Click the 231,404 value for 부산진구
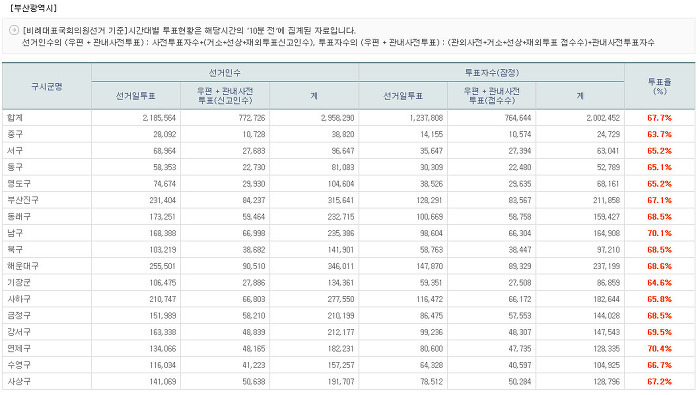 point(163,200)
